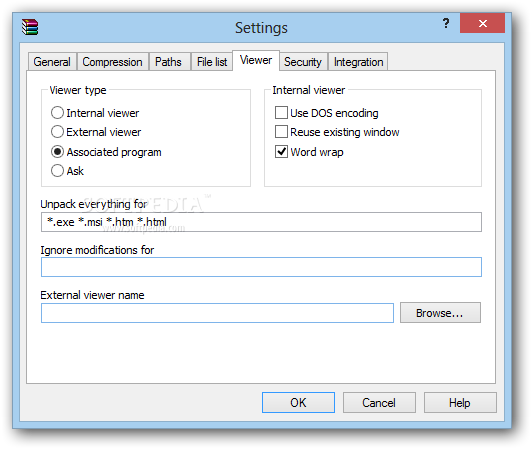This screenshot has width=532, height=449.
Task: Confirm settings with OK button
Action: 298,403
